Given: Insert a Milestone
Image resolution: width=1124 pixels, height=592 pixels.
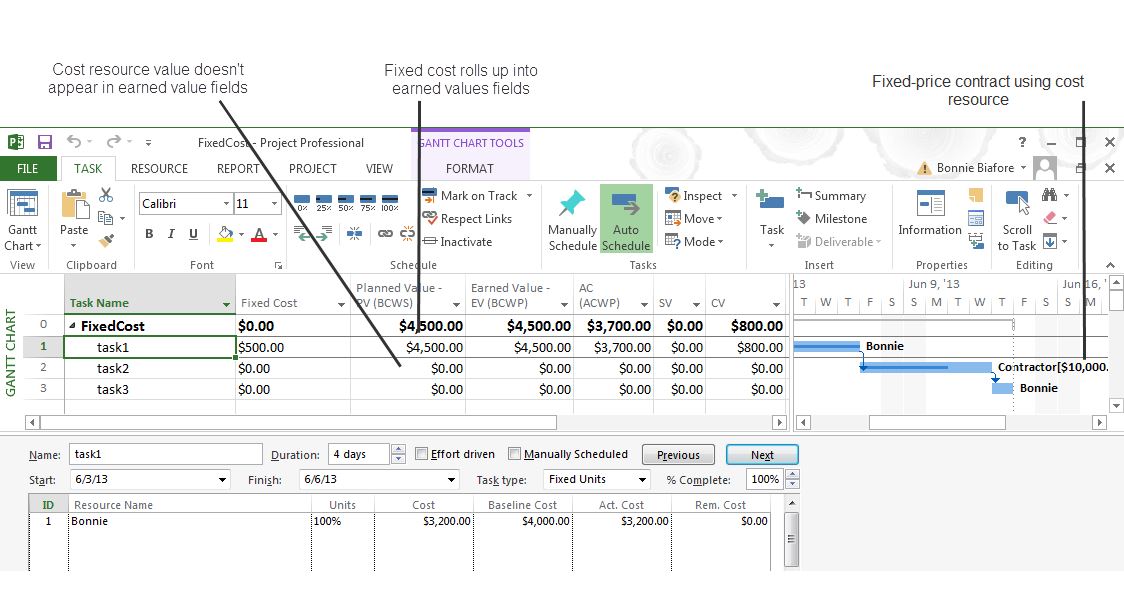Looking at the screenshot, I should pos(832,218).
